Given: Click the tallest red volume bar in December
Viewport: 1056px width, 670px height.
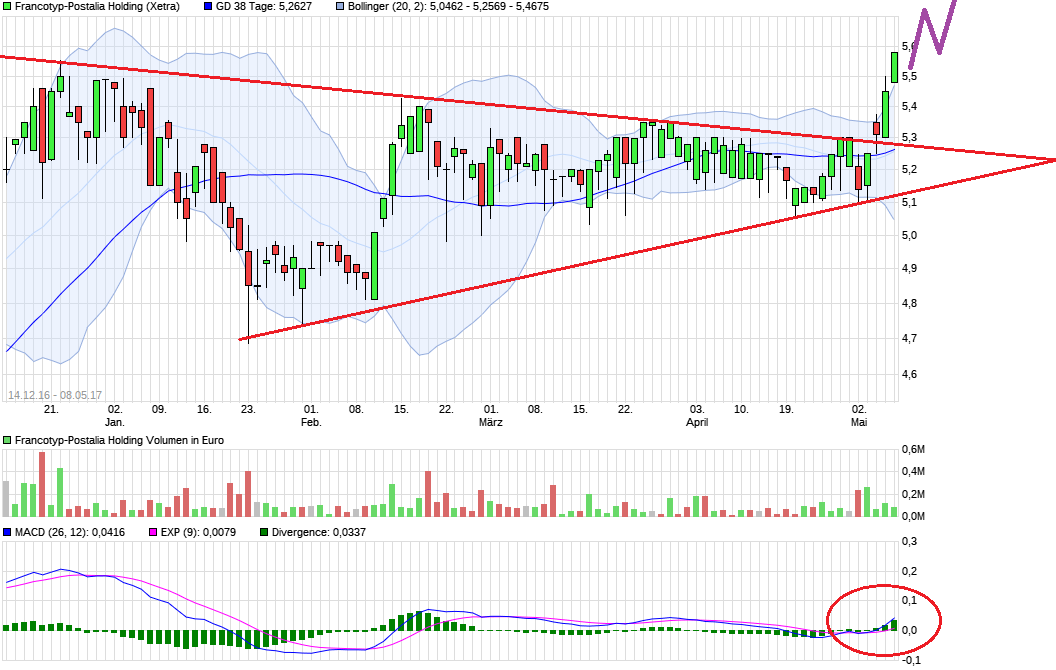Looking at the screenshot, I should tap(42, 484).
